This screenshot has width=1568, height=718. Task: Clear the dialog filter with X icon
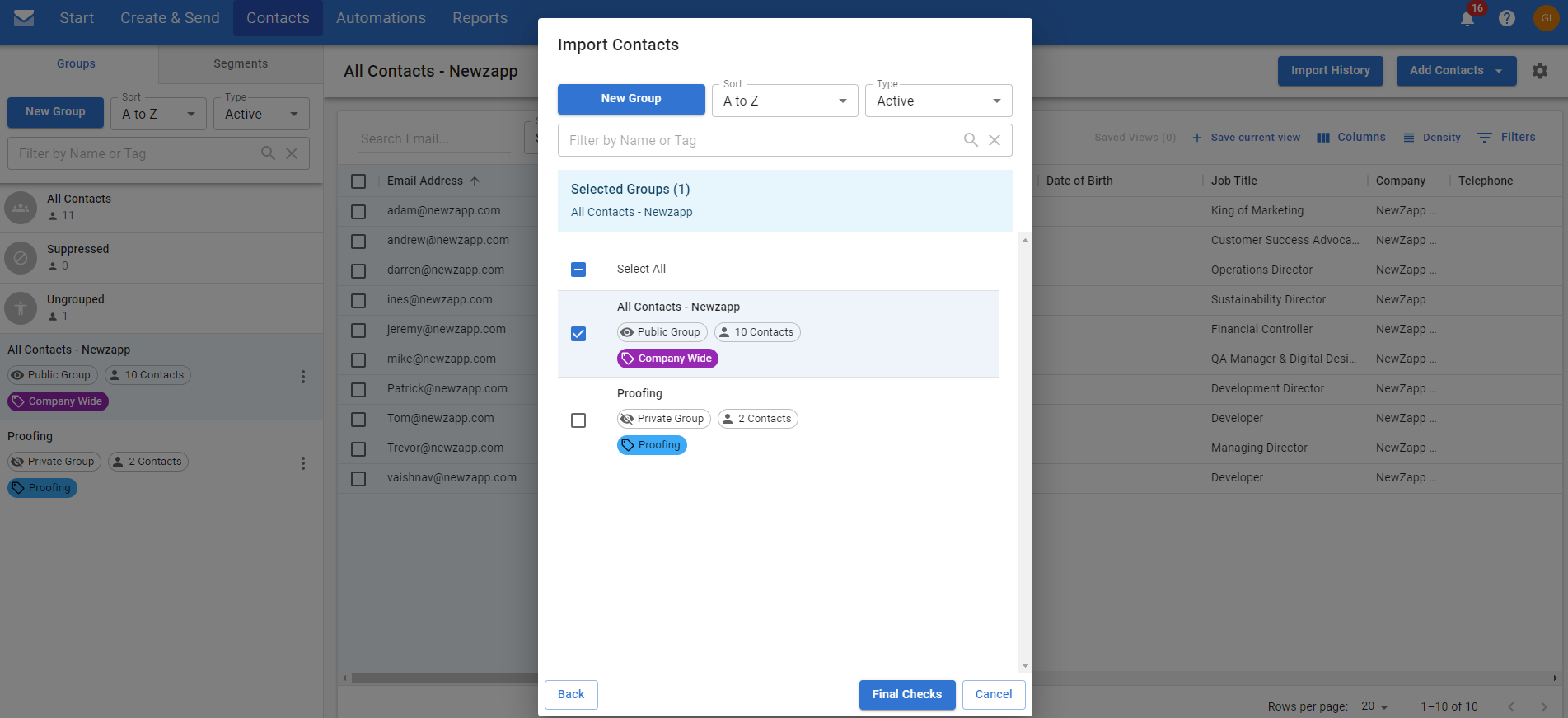995,140
